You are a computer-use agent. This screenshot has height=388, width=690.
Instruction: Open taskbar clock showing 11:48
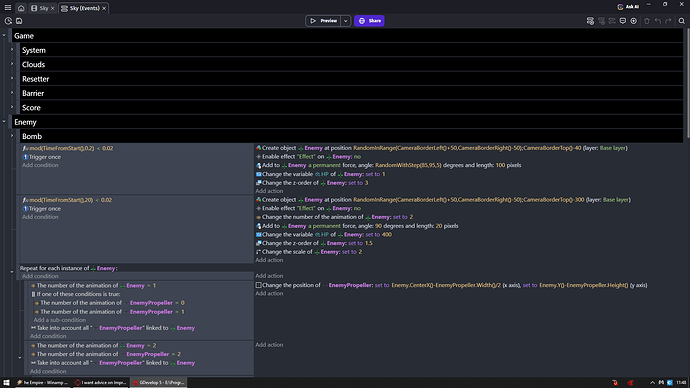(x=681, y=382)
